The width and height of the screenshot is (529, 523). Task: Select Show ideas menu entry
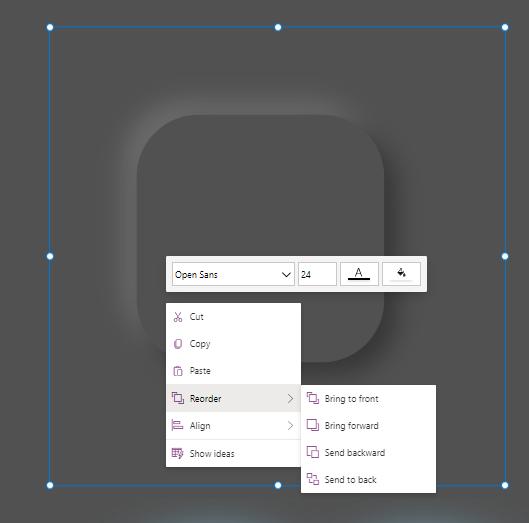[233, 453]
